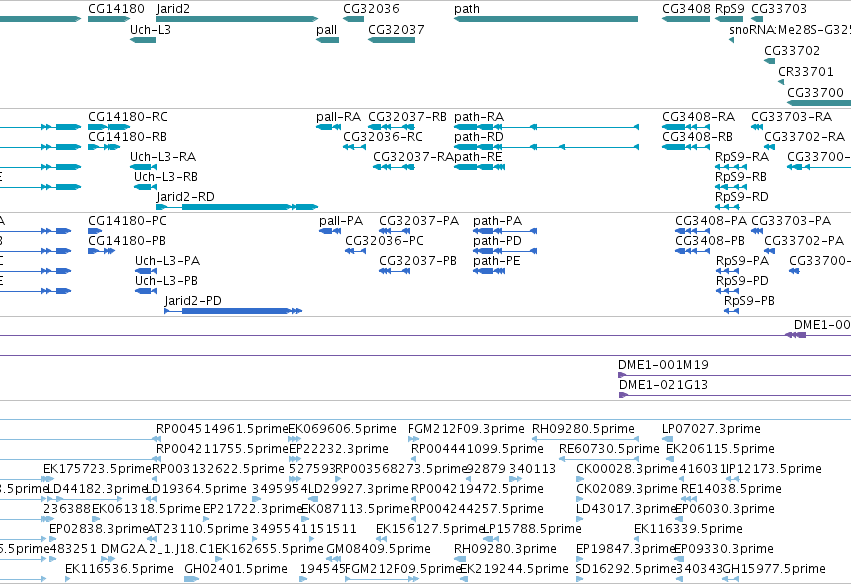Click the RP004514961.5prime EST label
The width and height of the screenshot is (851, 584).
(x=222, y=429)
